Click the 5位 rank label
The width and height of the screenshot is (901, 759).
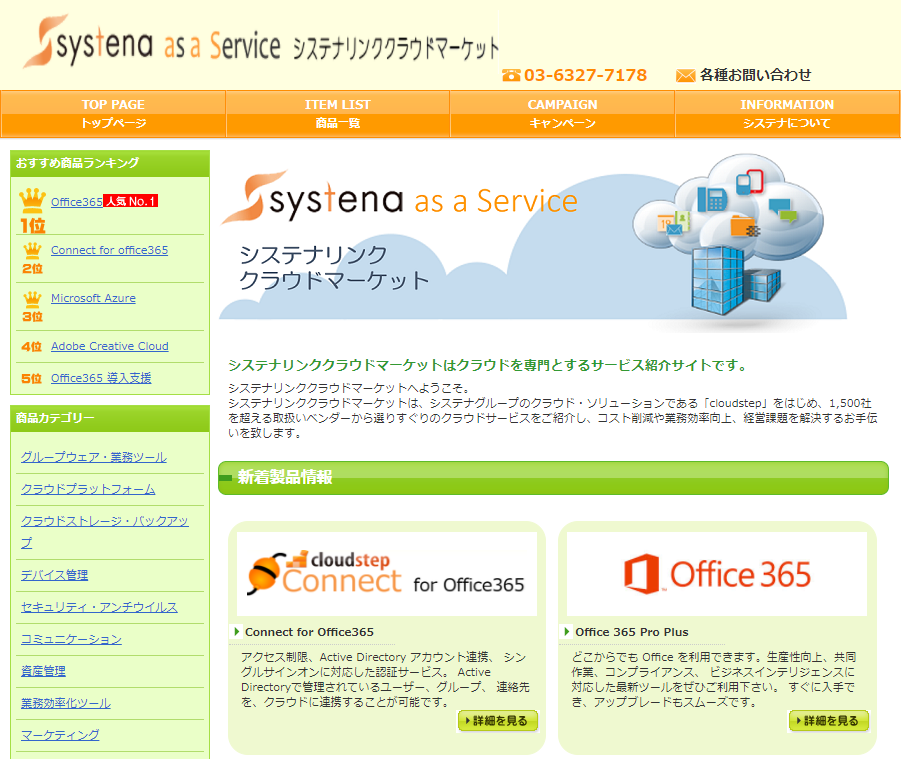click(x=32, y=379)
